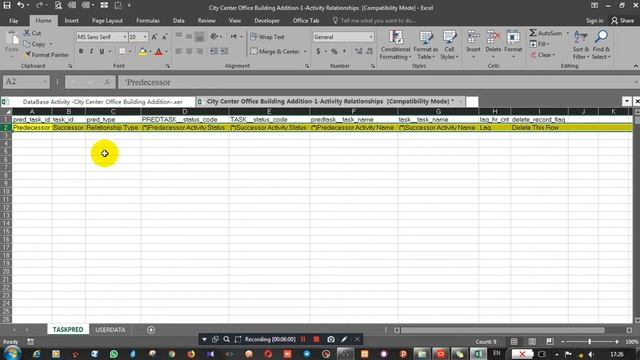This screenshot has width=640, height=360.
Task: Add a new sheet with the plus button
Action: coord(151,330)
